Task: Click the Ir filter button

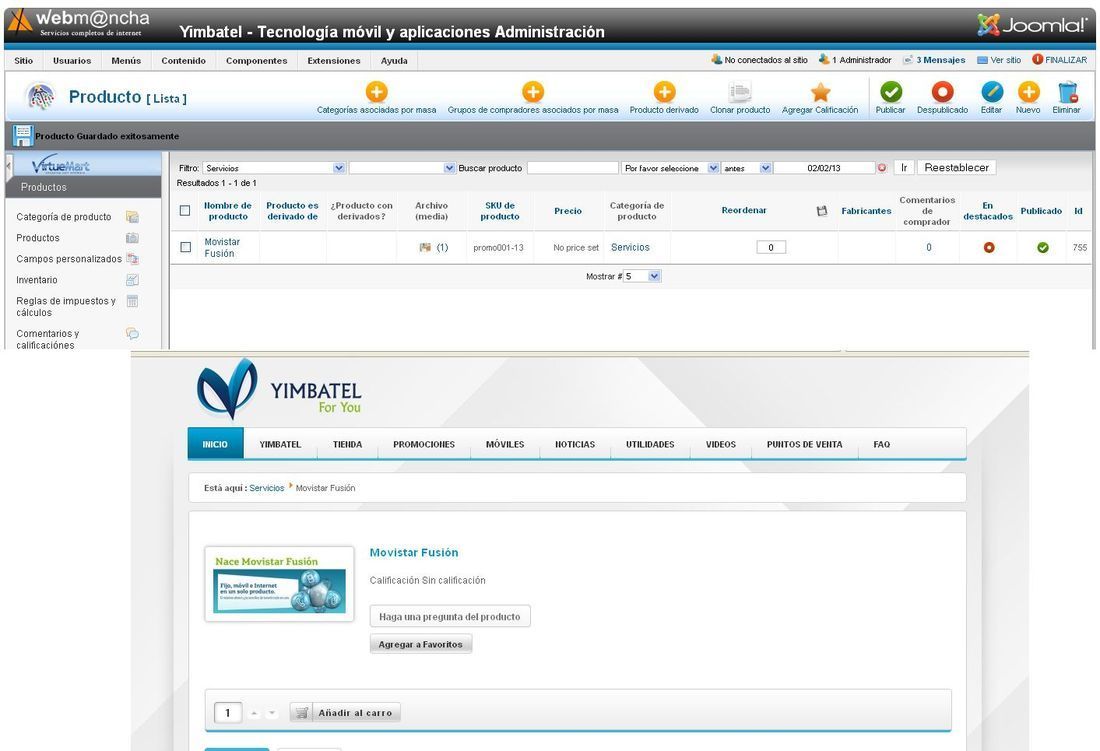Action: point(904,168)
